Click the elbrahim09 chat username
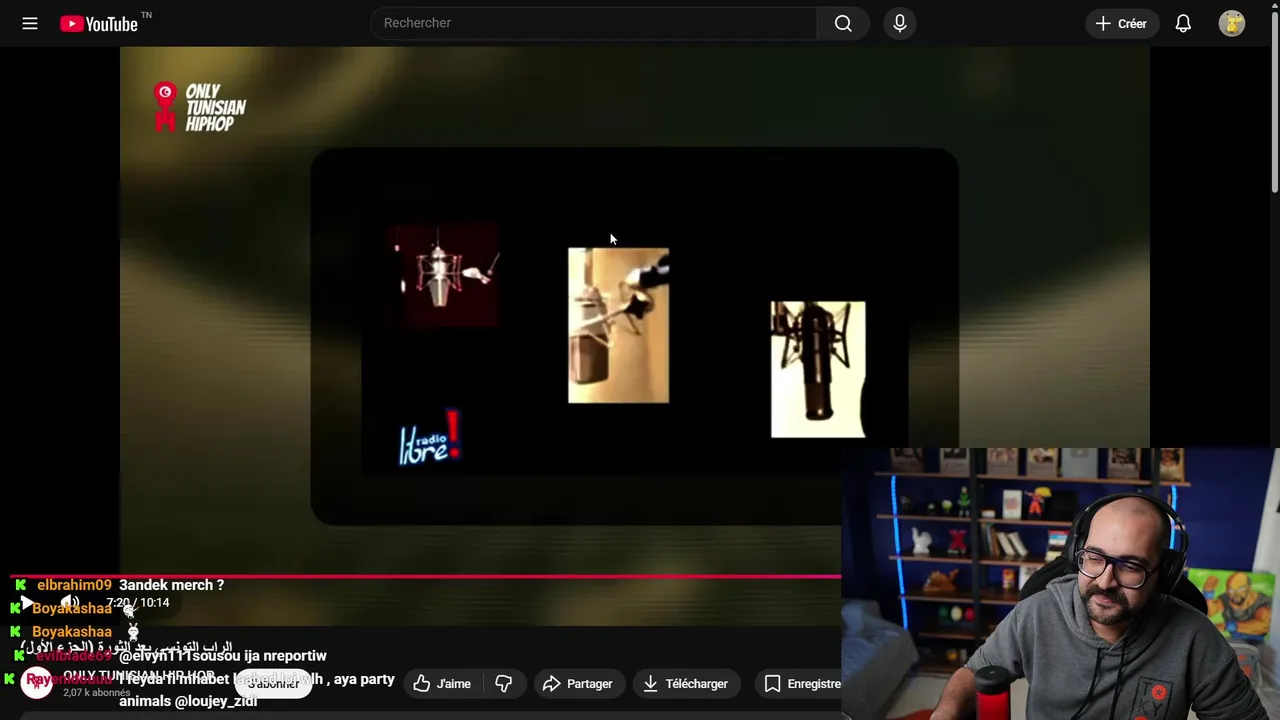The image size is (1280, 720). tap(74, 585)
